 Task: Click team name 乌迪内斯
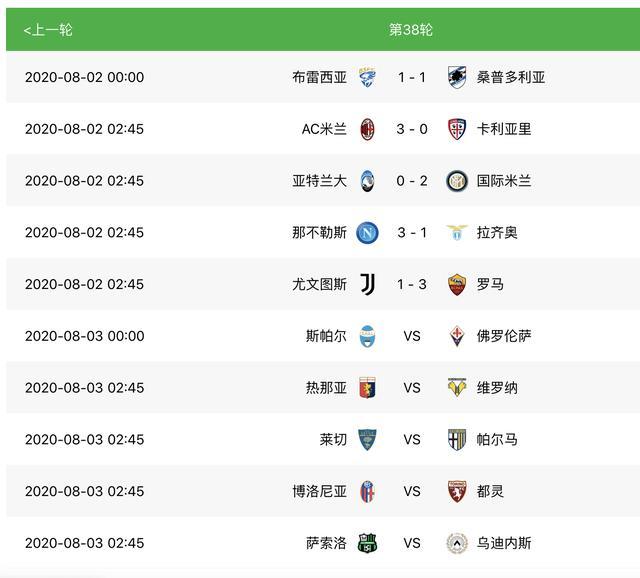(x=504, y=544)
